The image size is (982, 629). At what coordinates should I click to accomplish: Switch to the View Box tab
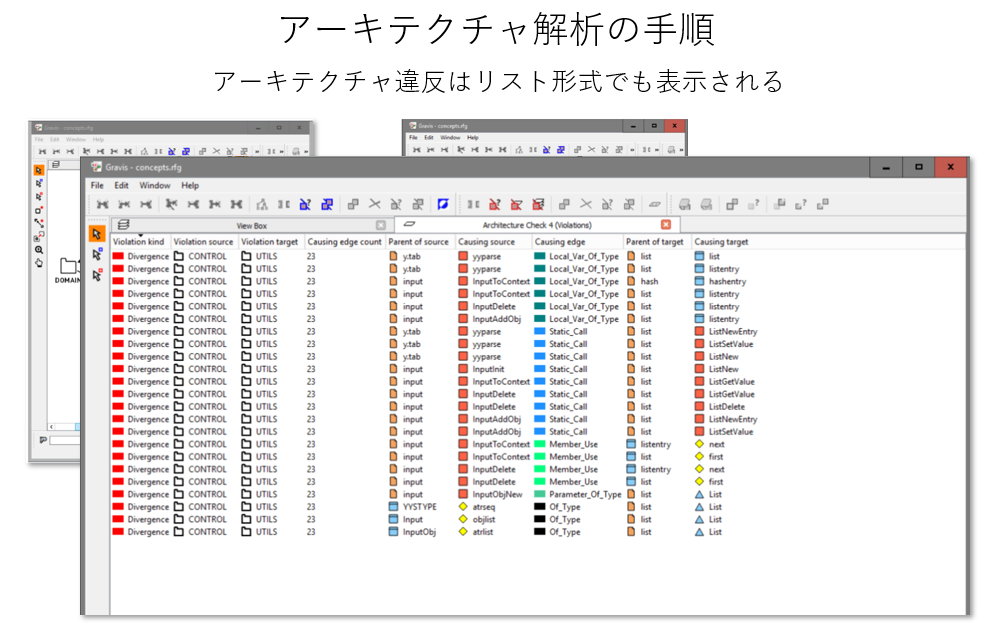tap(251, 226)
